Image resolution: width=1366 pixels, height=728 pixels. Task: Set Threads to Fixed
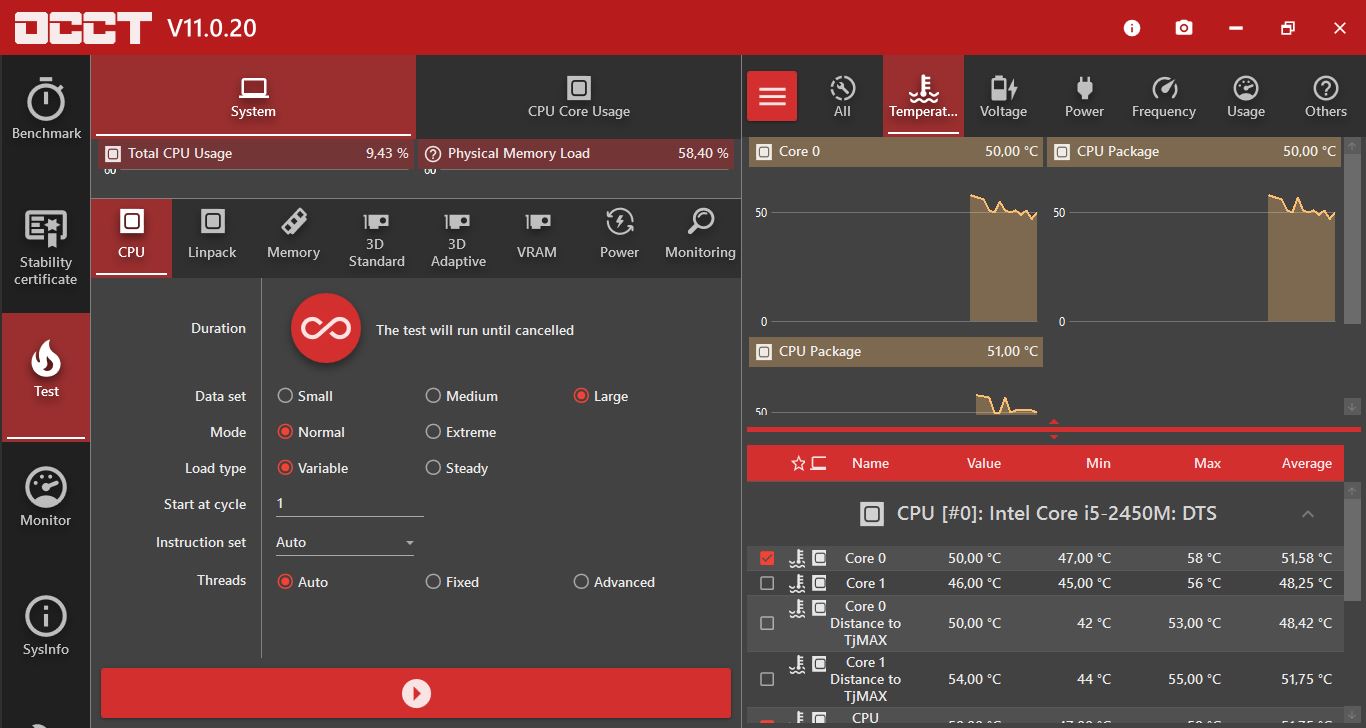452,582
